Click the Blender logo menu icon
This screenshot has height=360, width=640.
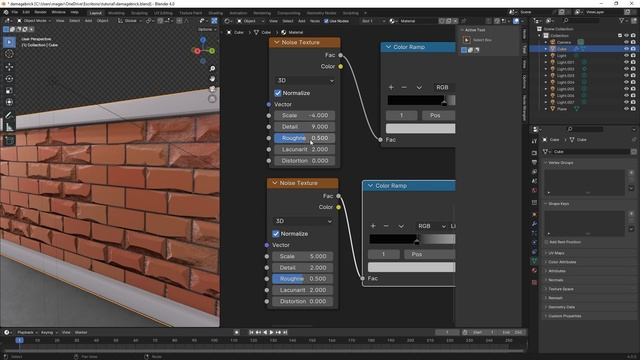6,12
